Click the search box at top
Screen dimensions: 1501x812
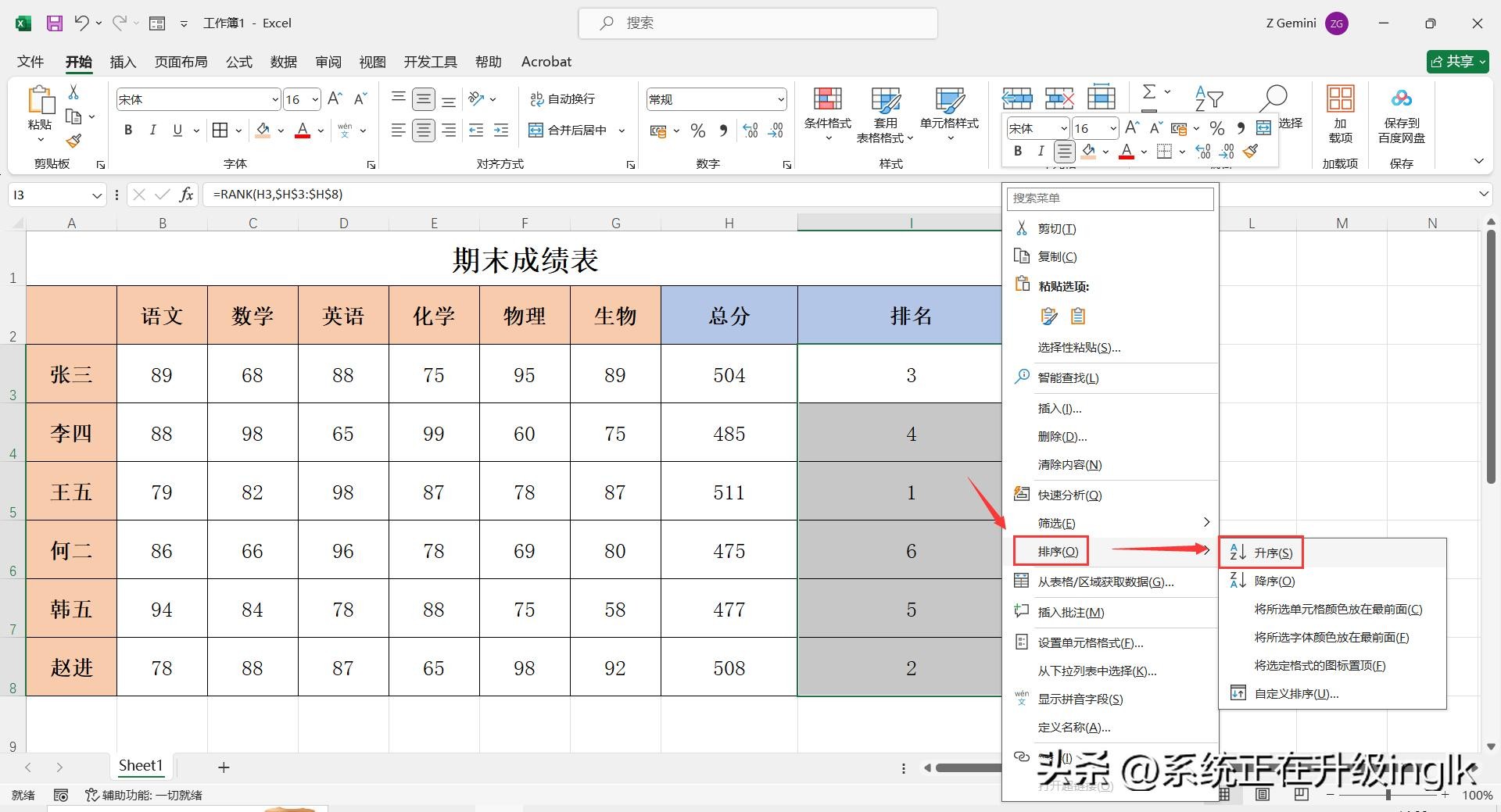[758, 23]
